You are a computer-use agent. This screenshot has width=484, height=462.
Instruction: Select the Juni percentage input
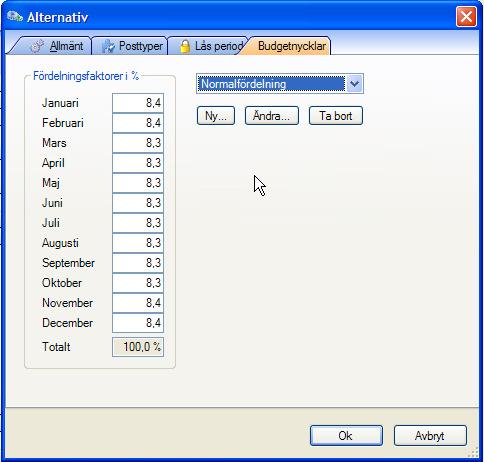[138, 203]
